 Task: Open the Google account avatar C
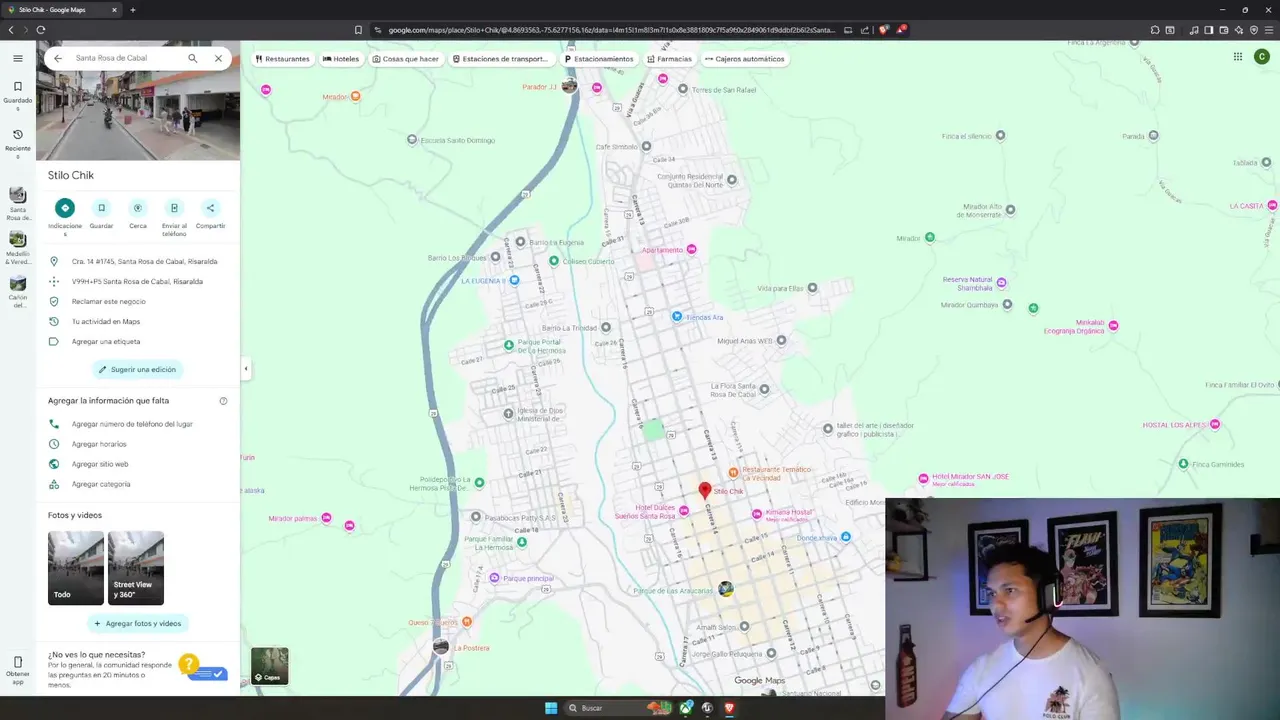pos(1262,57)
